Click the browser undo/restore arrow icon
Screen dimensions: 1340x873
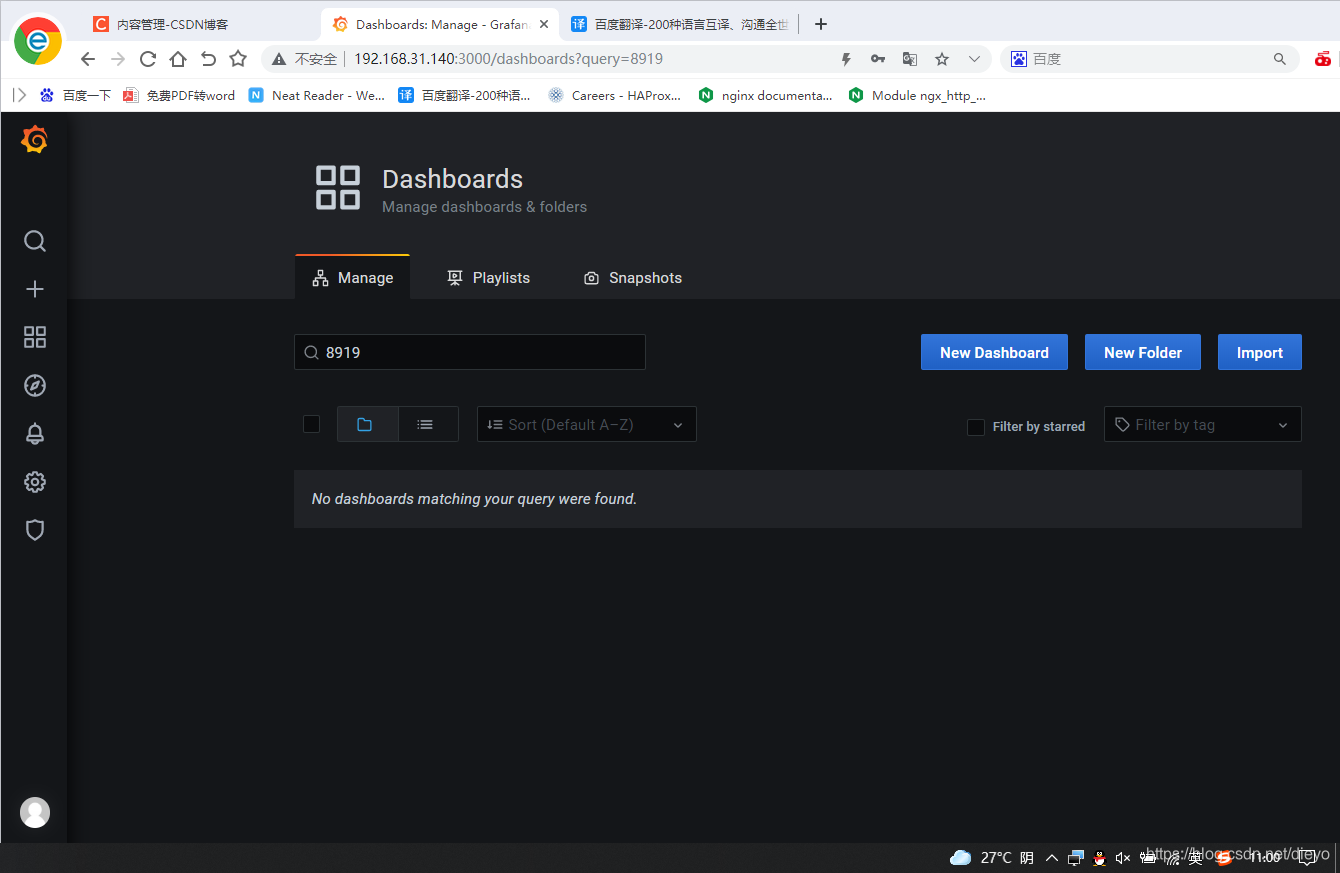(x=208, y=59)
